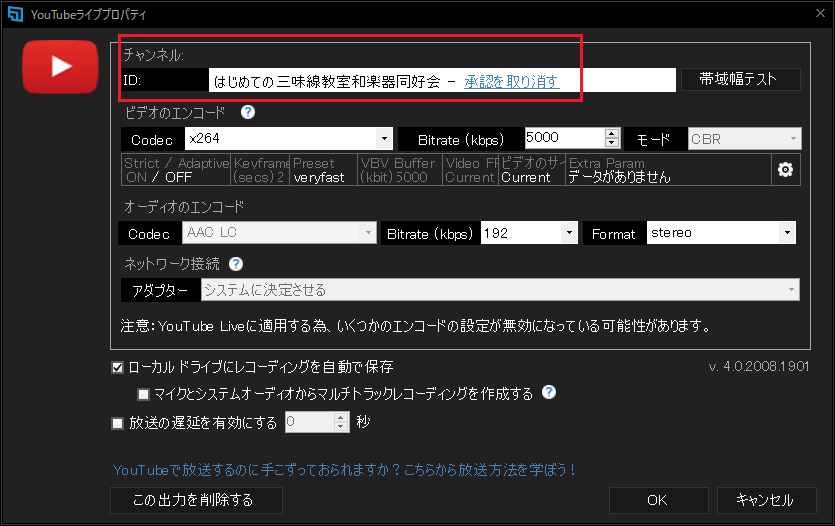
Task: Increase delay seconds with up arrow
Action: click(x=341, y=417)
